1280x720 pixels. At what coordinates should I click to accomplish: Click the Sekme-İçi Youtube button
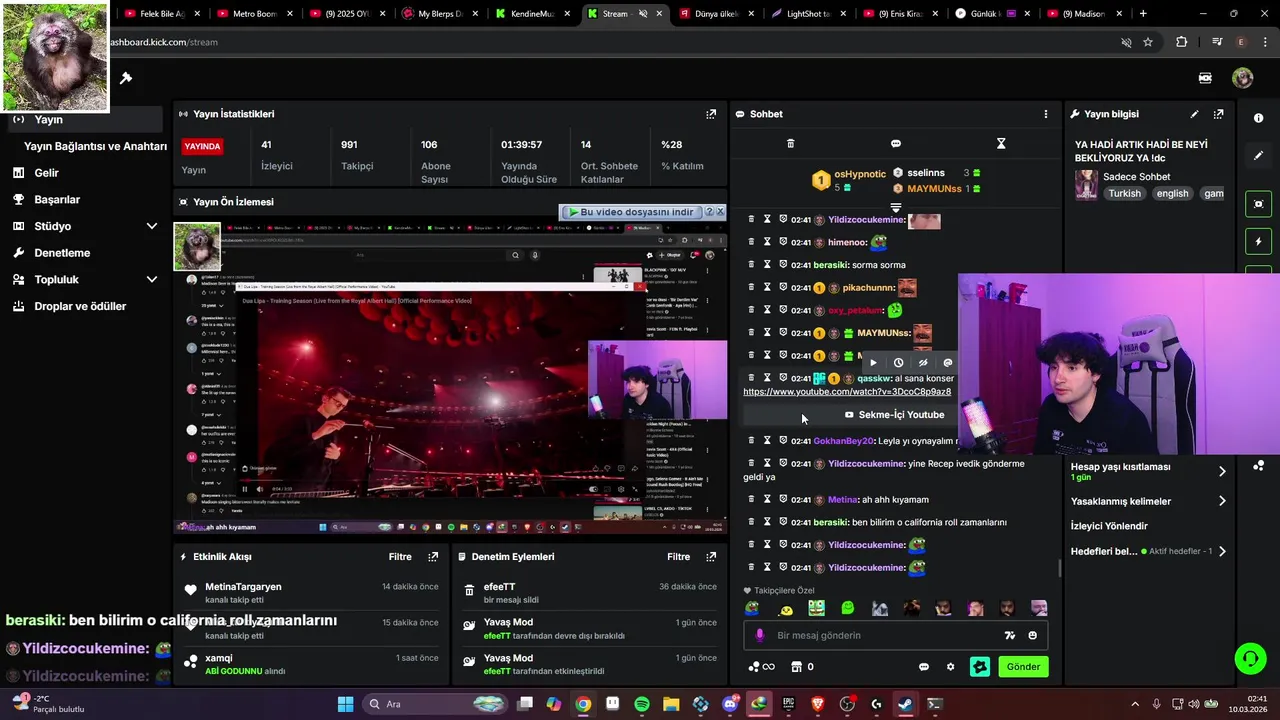894,415
